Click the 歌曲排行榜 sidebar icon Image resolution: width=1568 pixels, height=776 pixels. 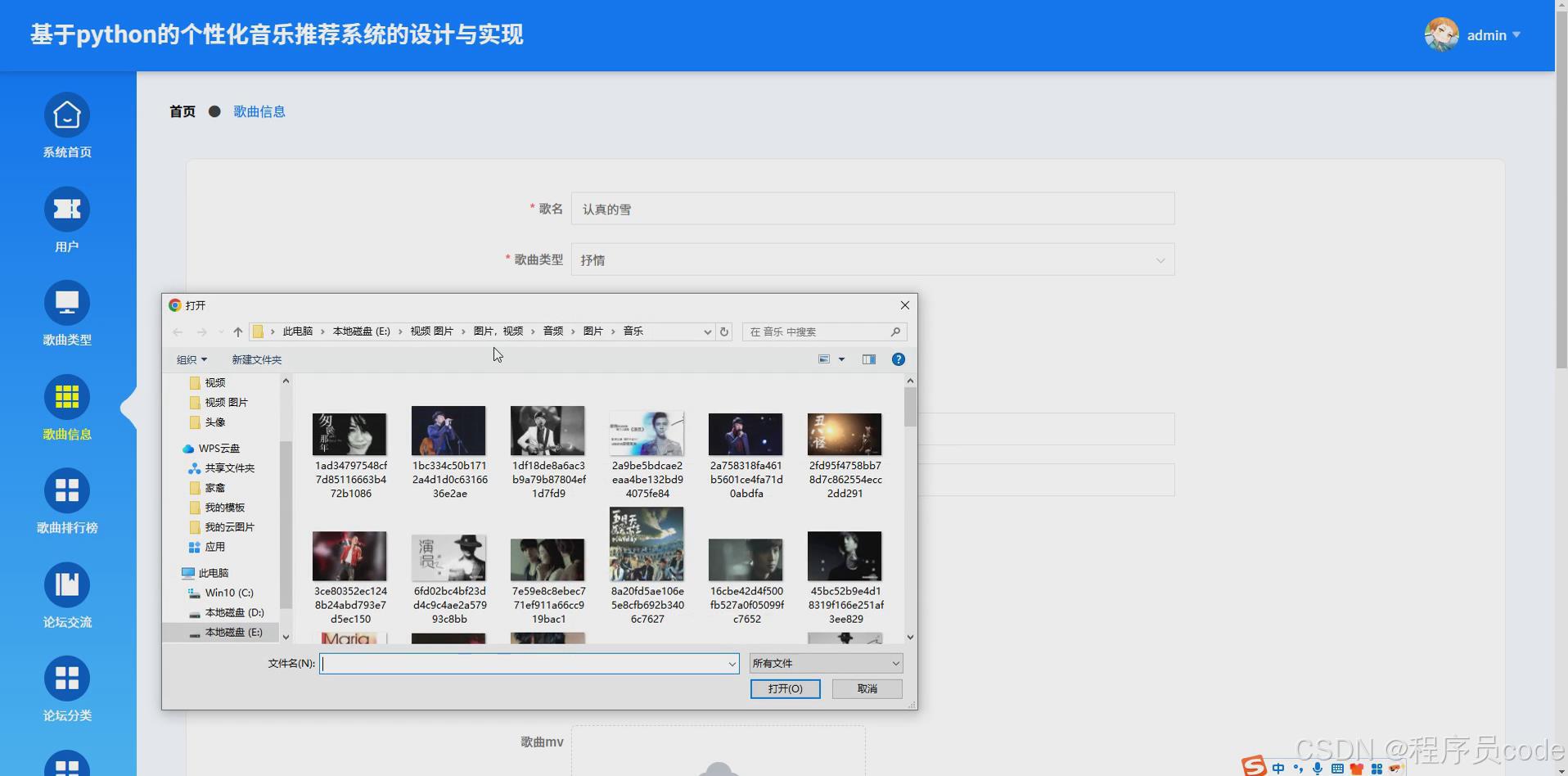(66, 490)
